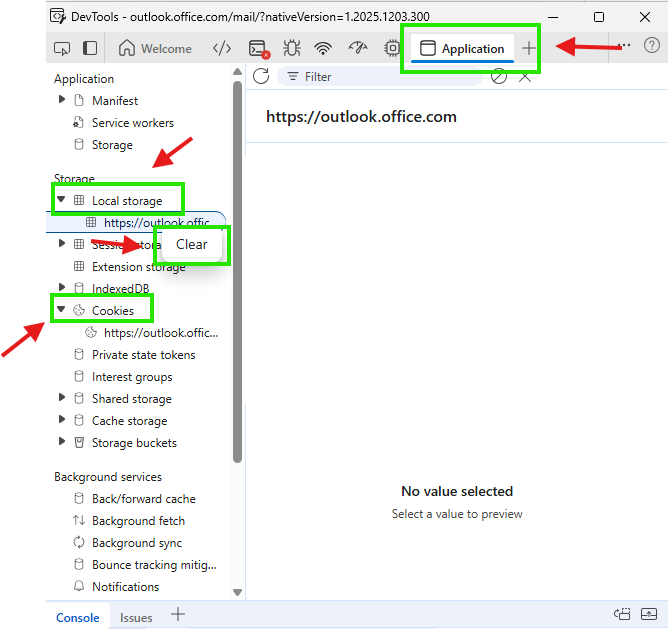Select Shared storage

[131, 399]
